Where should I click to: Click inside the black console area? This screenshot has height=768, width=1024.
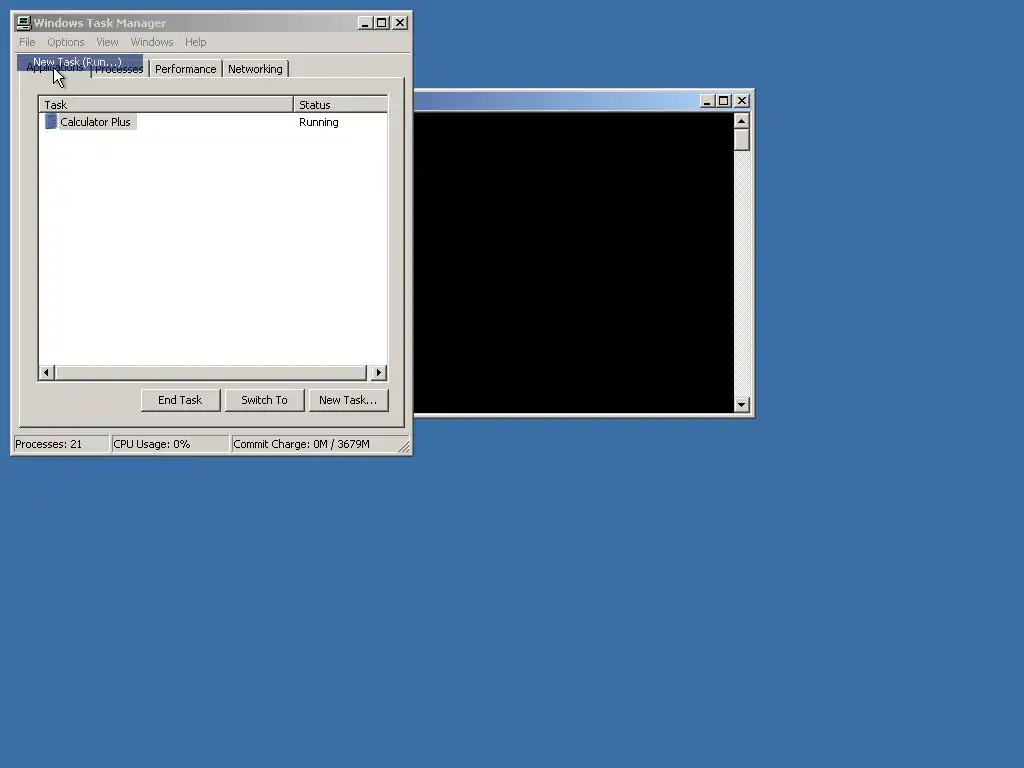click(x=573, y=263)
